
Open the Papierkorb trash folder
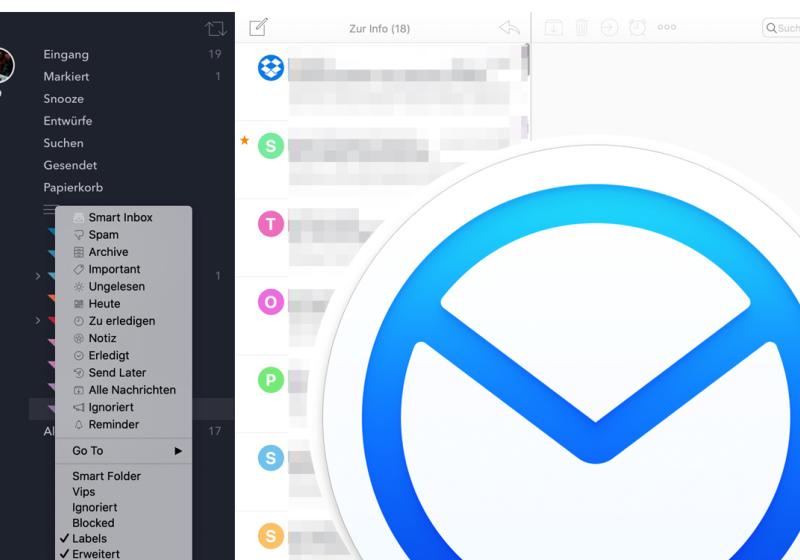pyautogui.click(x=73, y=188)
